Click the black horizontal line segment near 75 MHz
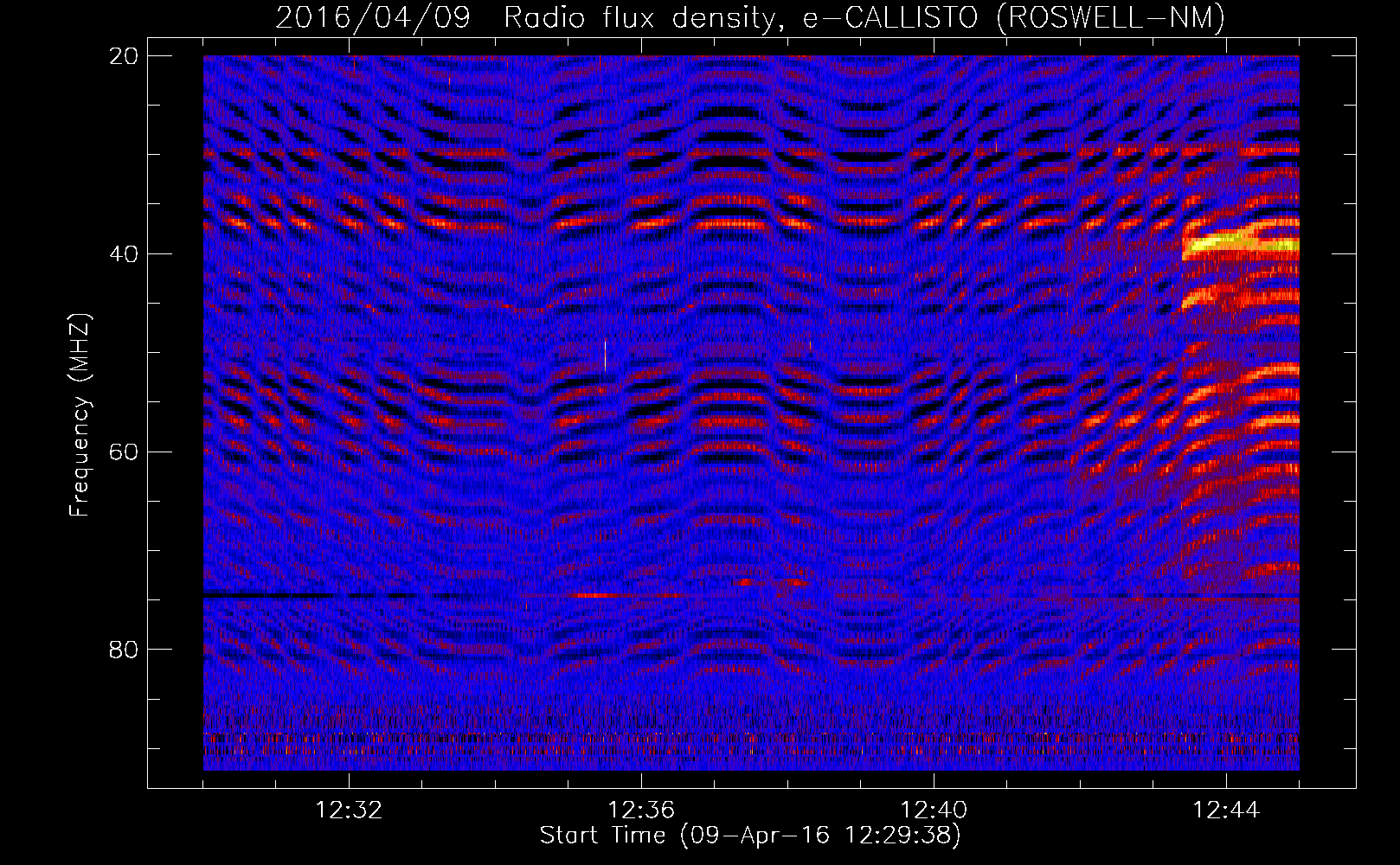 coord(268,595)
